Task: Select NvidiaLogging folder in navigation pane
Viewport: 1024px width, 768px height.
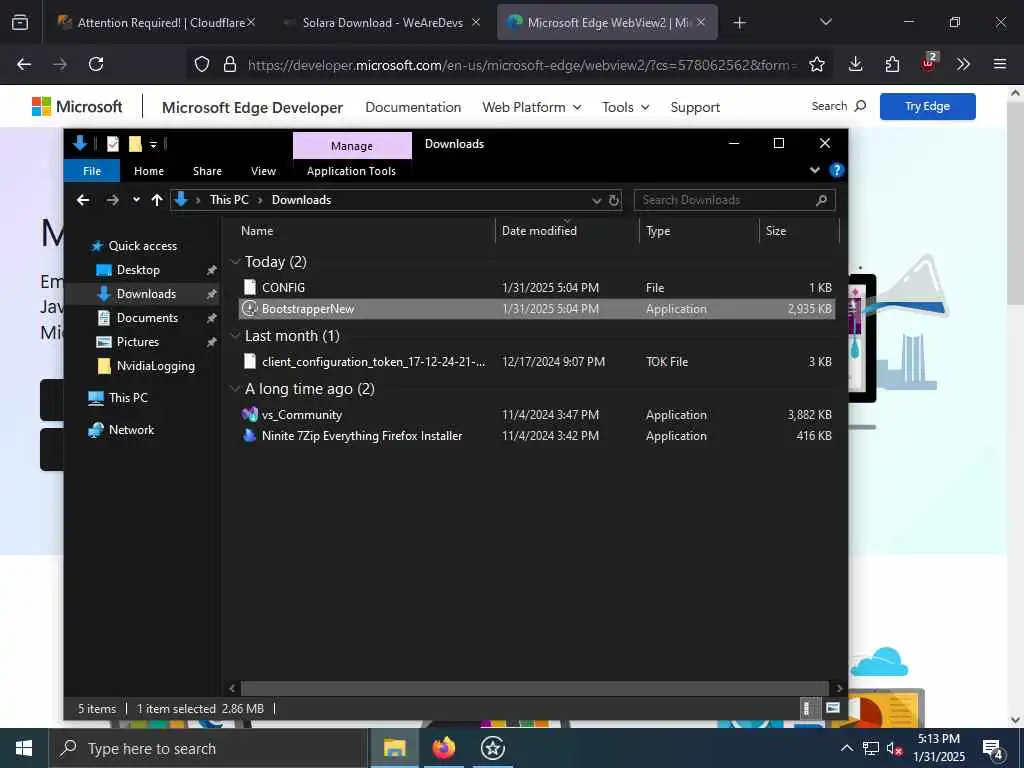Action: click(155, 366)
